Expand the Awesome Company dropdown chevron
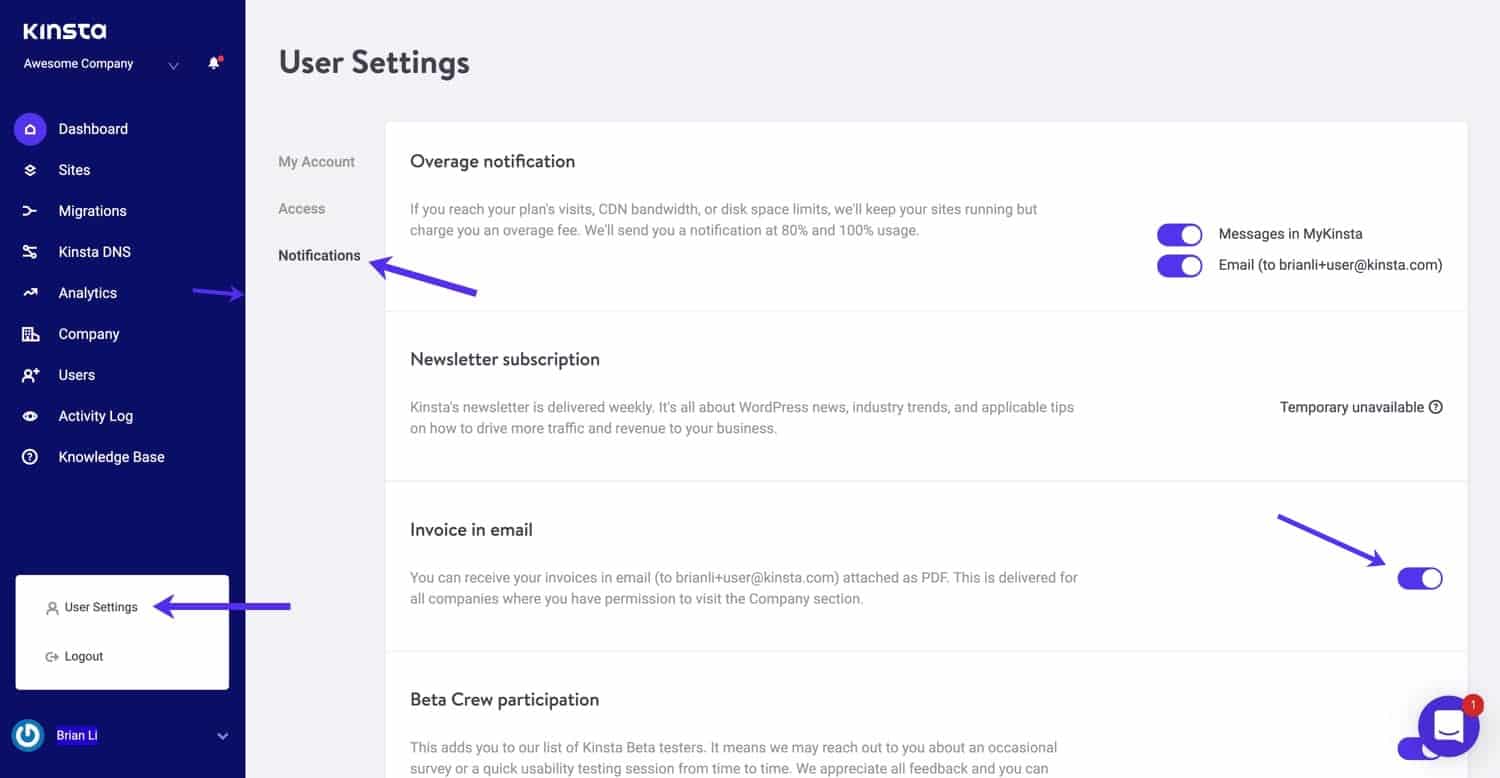 coord(173,66)
